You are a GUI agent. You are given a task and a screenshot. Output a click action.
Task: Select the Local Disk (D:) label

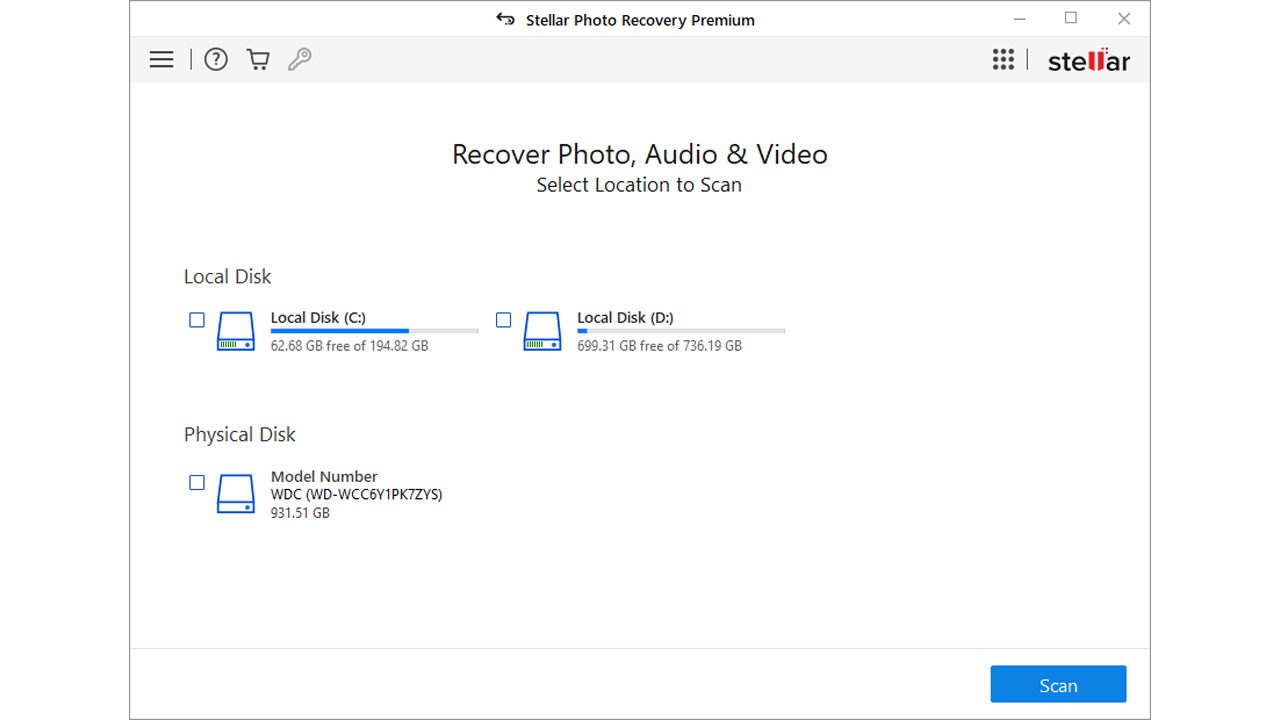pos(625,318)
